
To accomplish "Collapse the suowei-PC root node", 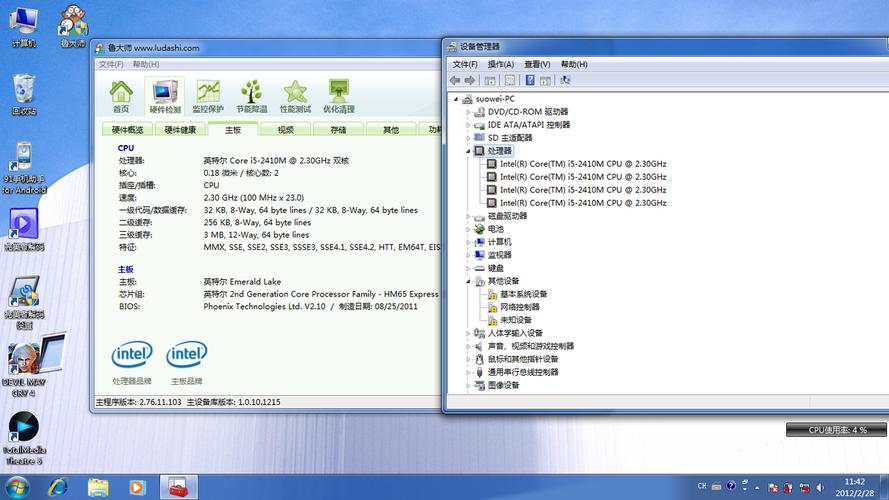I will coord(455,99).
